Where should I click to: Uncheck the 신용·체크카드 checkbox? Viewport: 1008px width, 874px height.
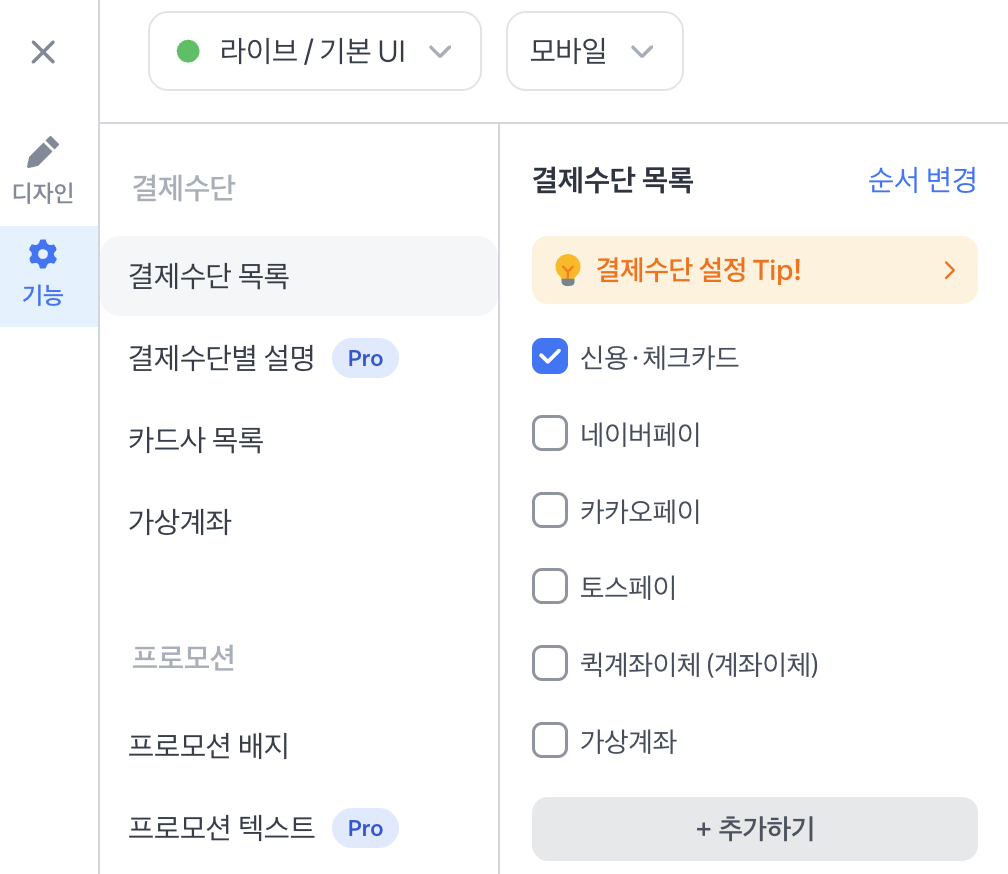[x=550, y=357]
